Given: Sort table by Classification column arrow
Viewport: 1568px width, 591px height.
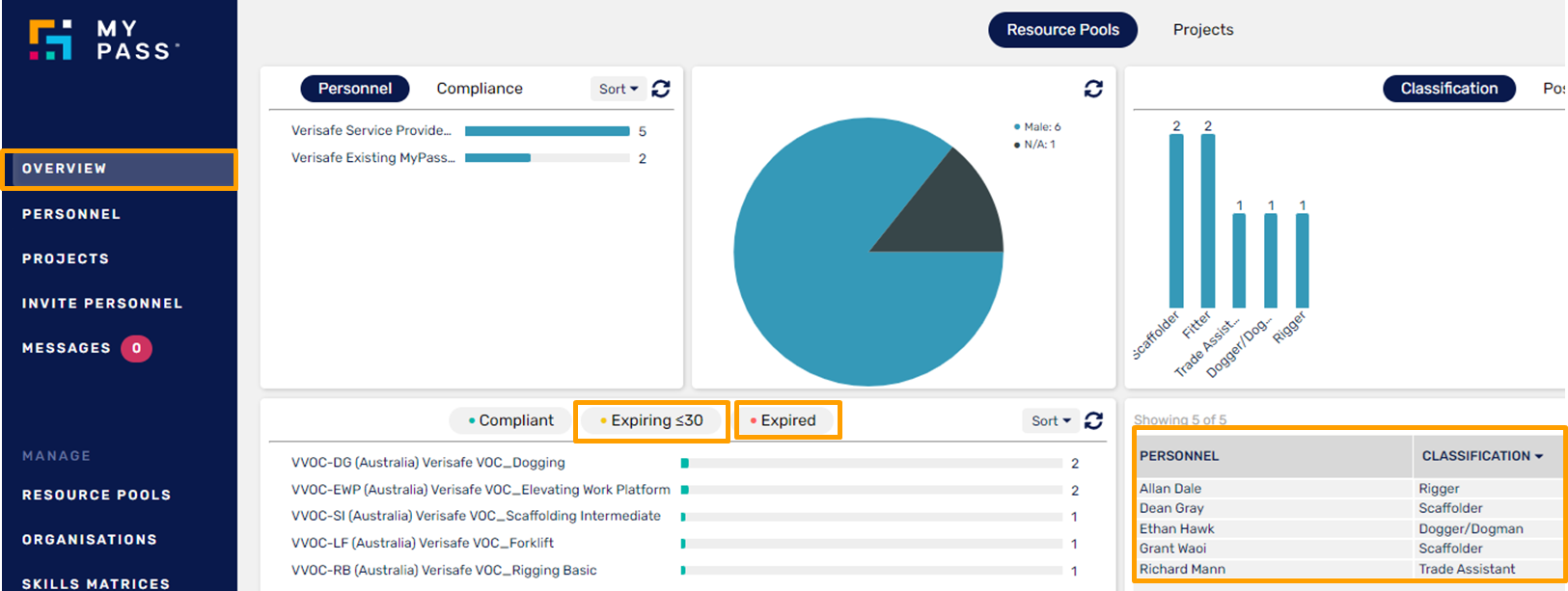Looking at the screenshot, I should point(1538,456).
